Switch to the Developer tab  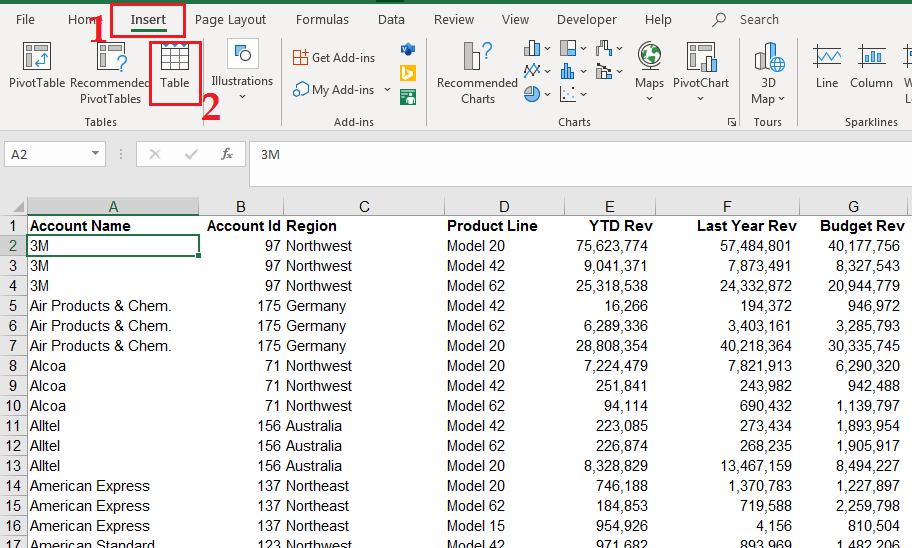(586, 19)
